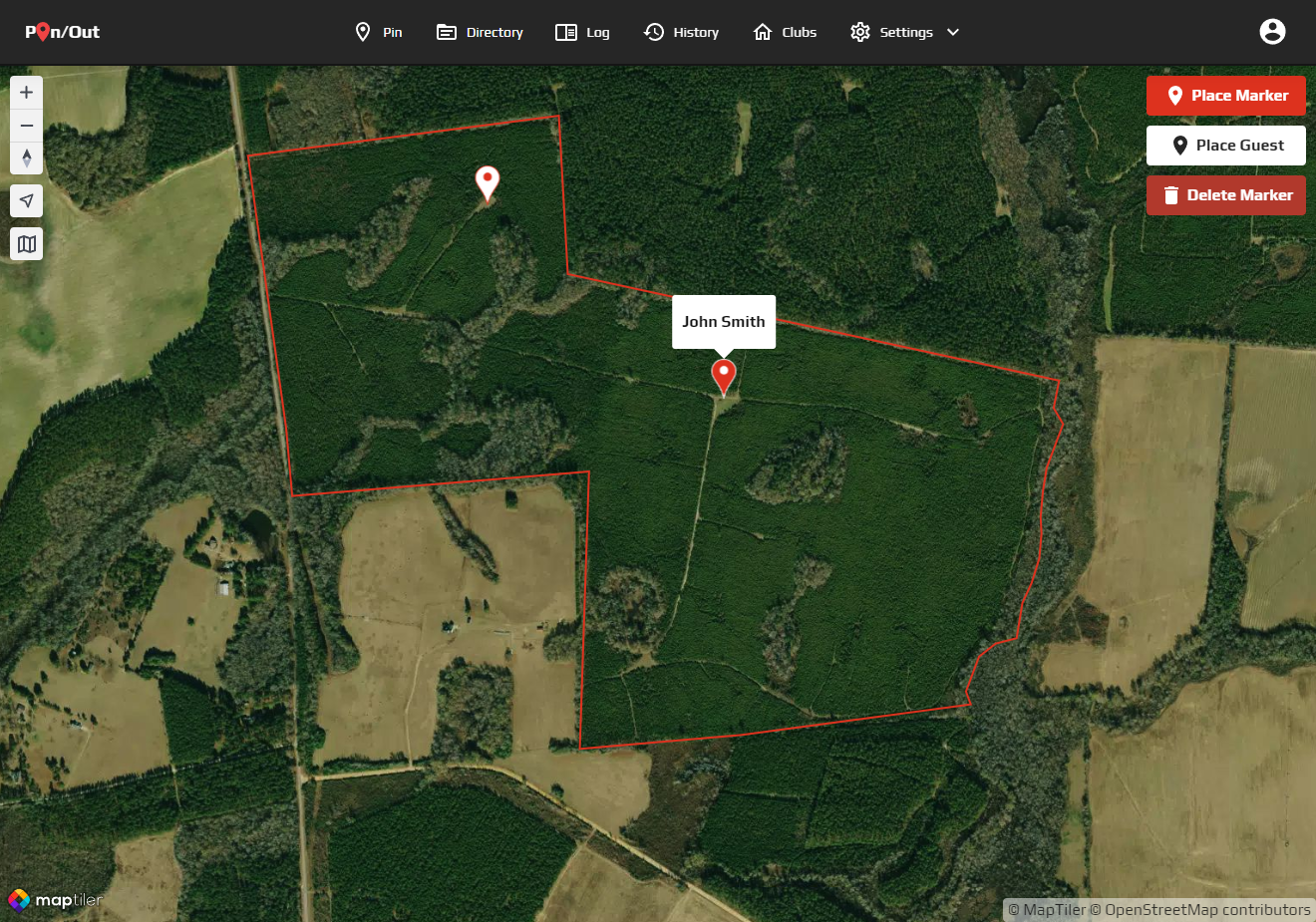Click the Pin/Out logo
The width and height of the screenshot is (1316, 922).
[x=63, y=32]
